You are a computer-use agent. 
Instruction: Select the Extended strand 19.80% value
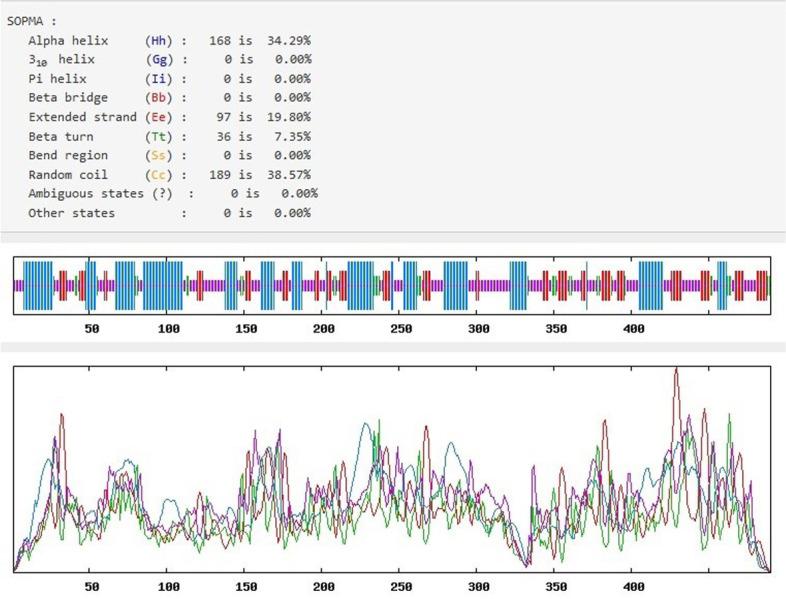coord(291,116)
